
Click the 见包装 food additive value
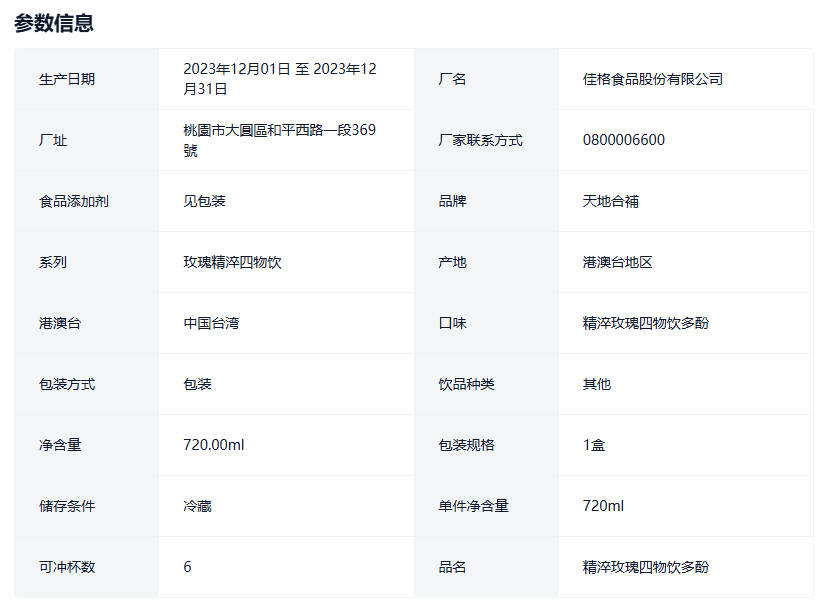pos(204,201)
